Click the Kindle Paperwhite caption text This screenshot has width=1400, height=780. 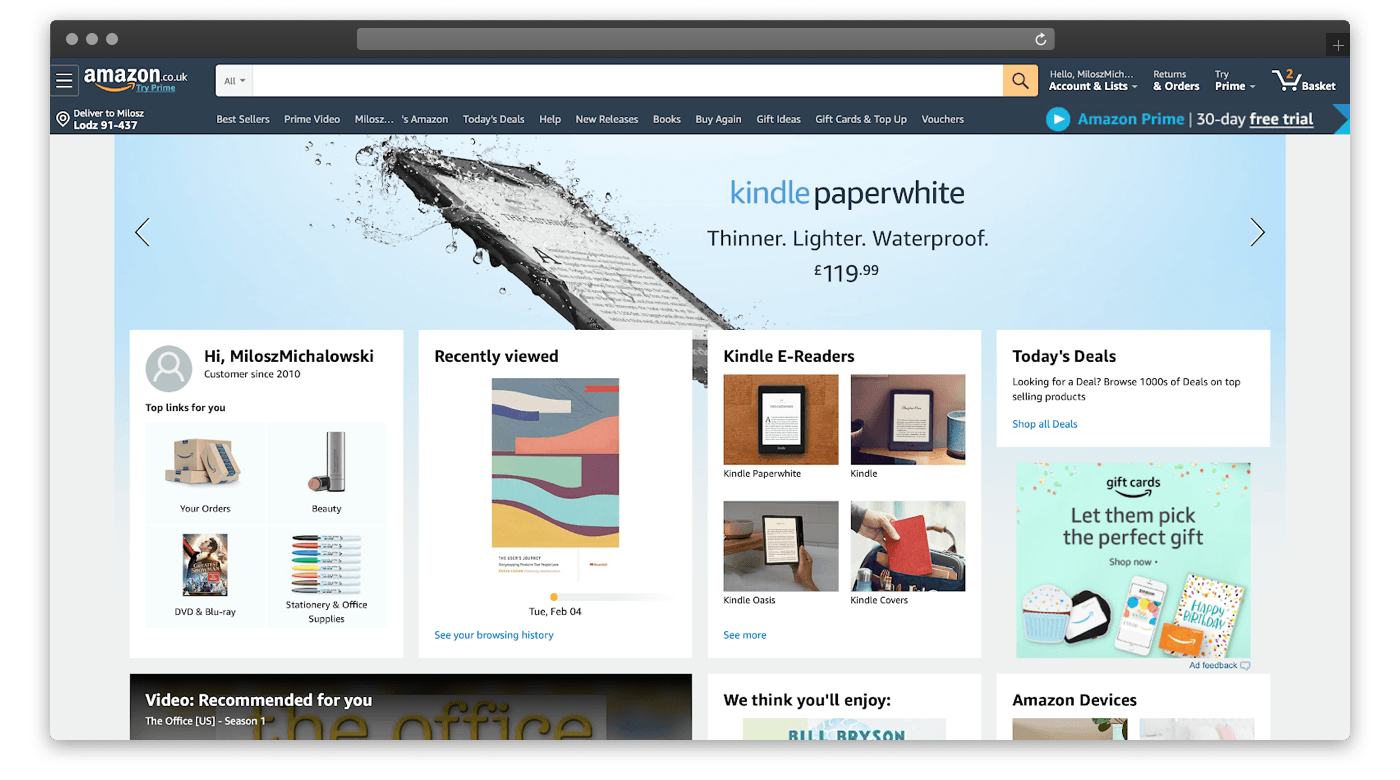click(x=762, y=474)
